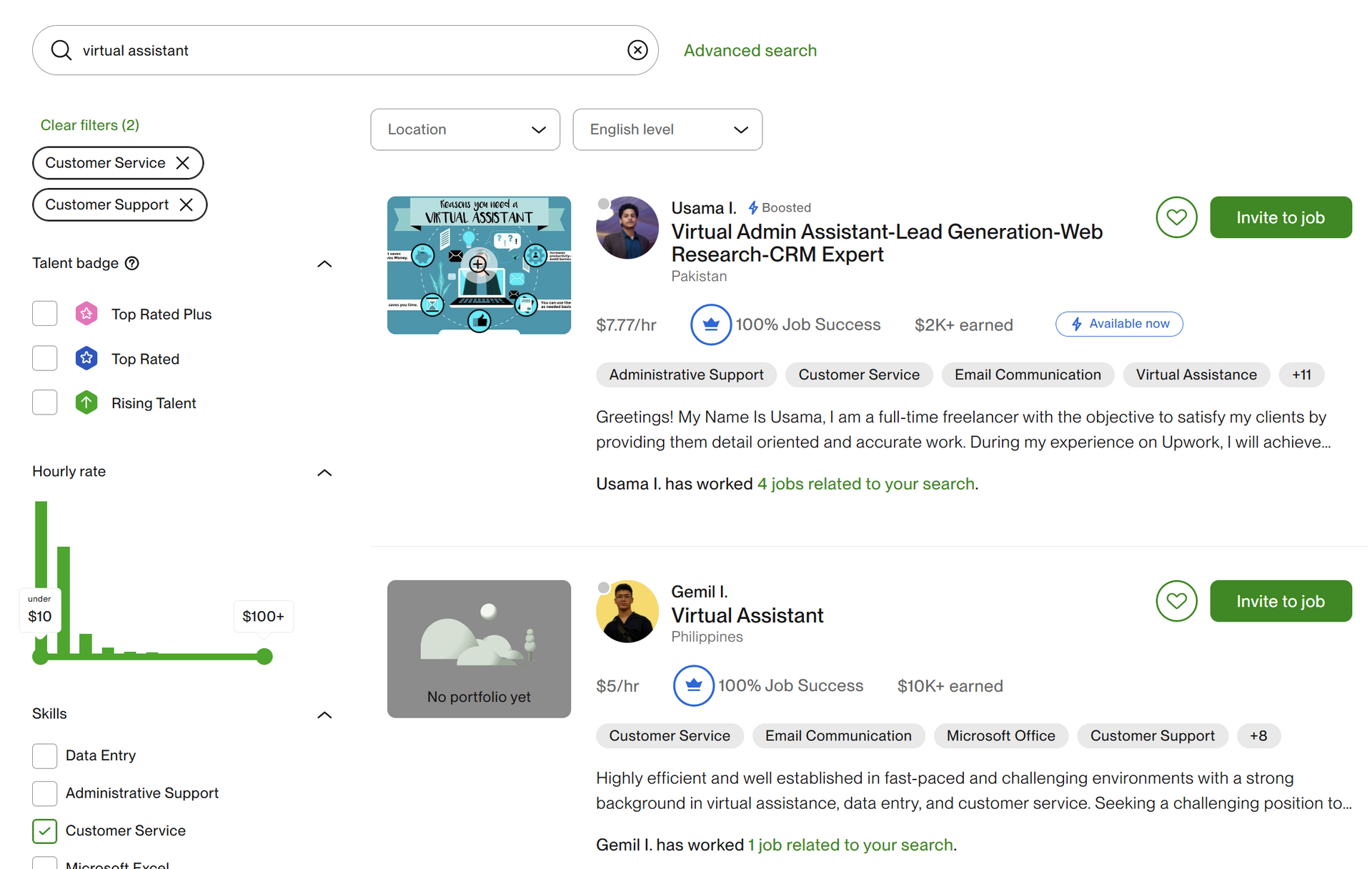Click Usama's Virtual Assistance skill tag
Screen dimensions: 1372x869
[x=1196, y=374]
